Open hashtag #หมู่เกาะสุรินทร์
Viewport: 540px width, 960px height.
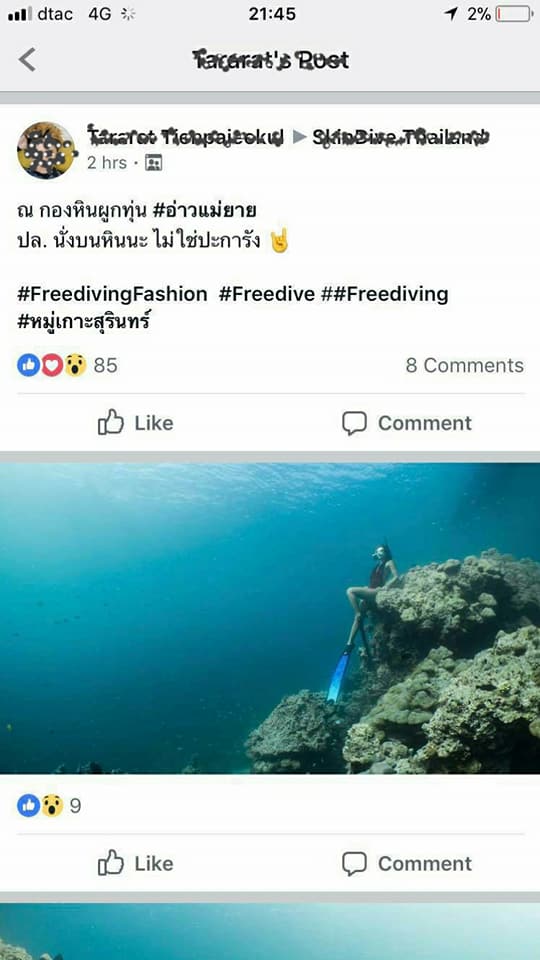coord(83,321)
